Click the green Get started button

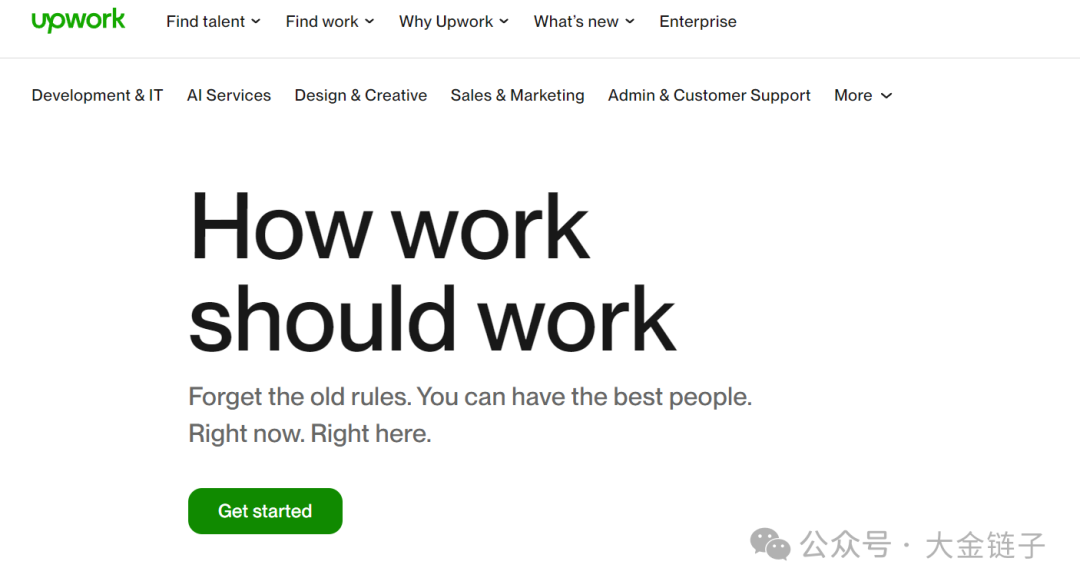[265, 511]
